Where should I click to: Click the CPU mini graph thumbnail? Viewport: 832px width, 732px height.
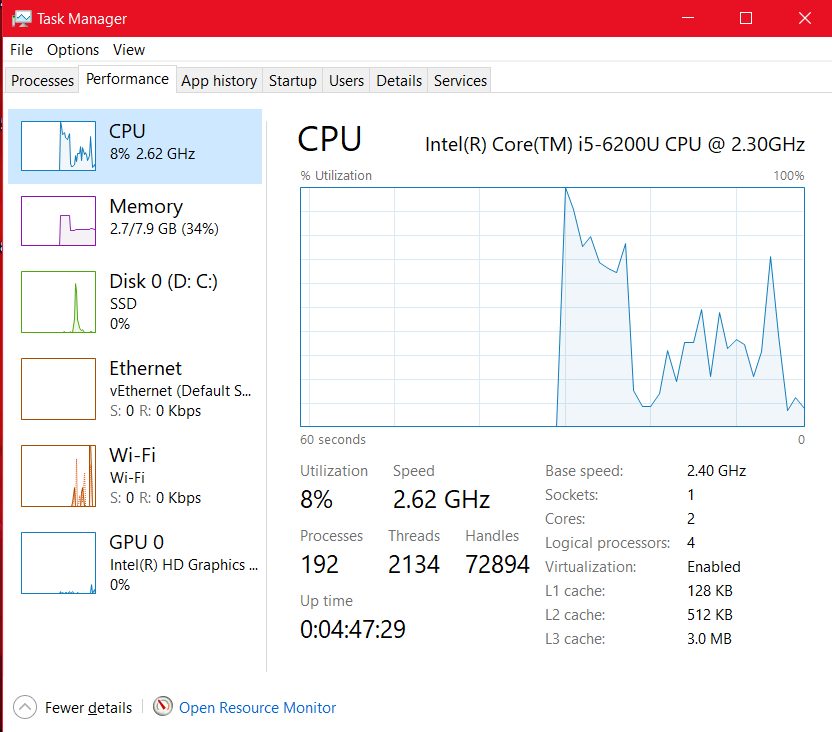(58, 146)
